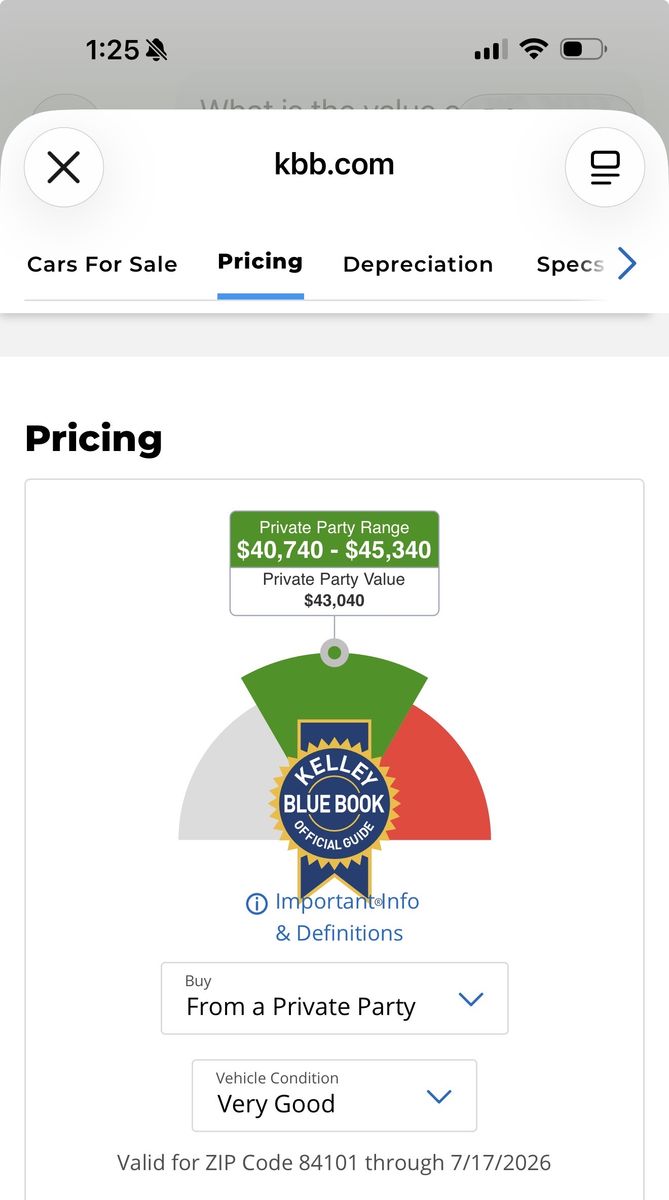This screenshot has height=1200, width=669.
Task: Select the Specs tab
Action: point(570,264)
